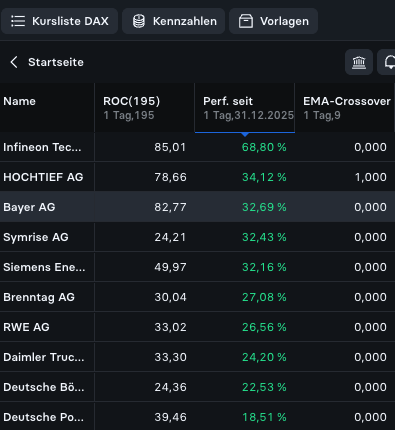The image size is (395, 430).
Task: Click EMA-Crossover 0,000 for Infineon
Action: tap(370, 147)
